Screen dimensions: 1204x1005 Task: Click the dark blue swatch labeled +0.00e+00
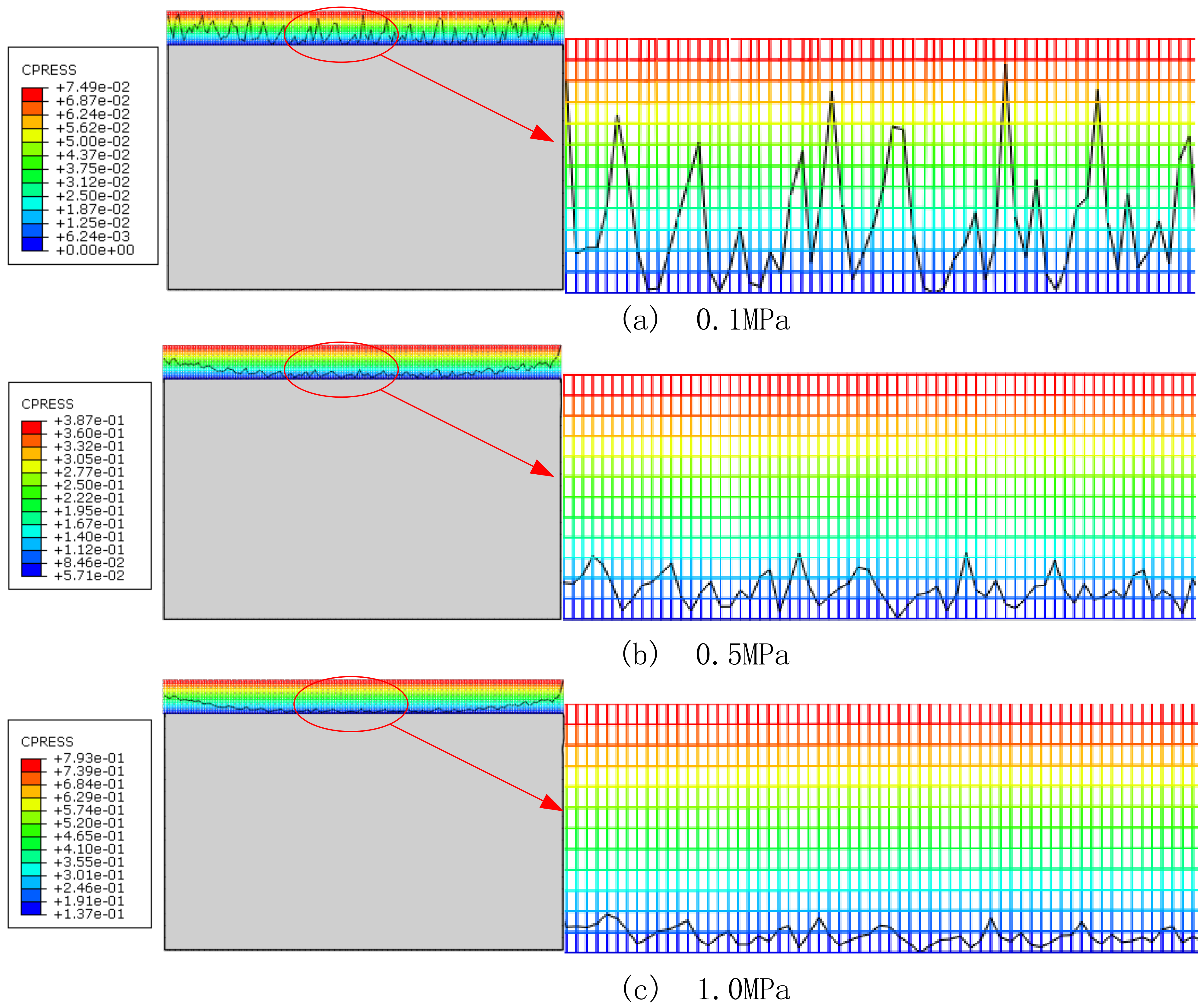[31, 244]
